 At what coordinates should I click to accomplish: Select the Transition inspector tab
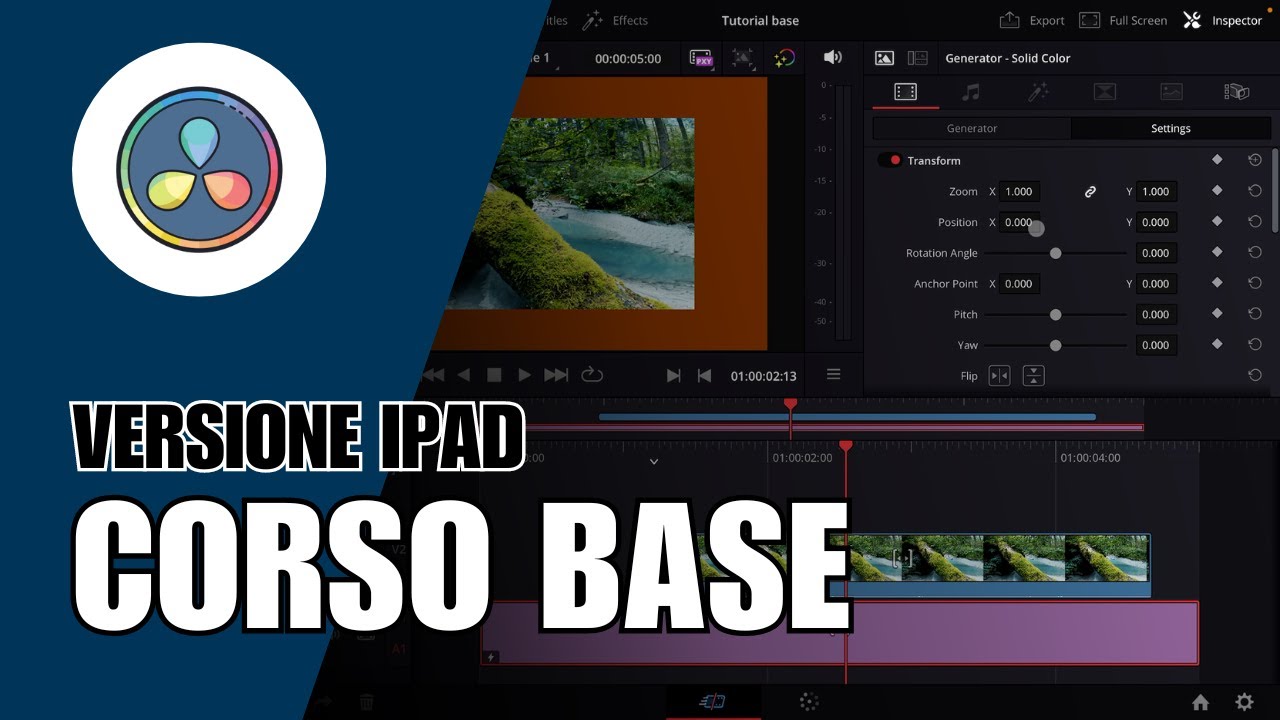tap(1104, 92)
